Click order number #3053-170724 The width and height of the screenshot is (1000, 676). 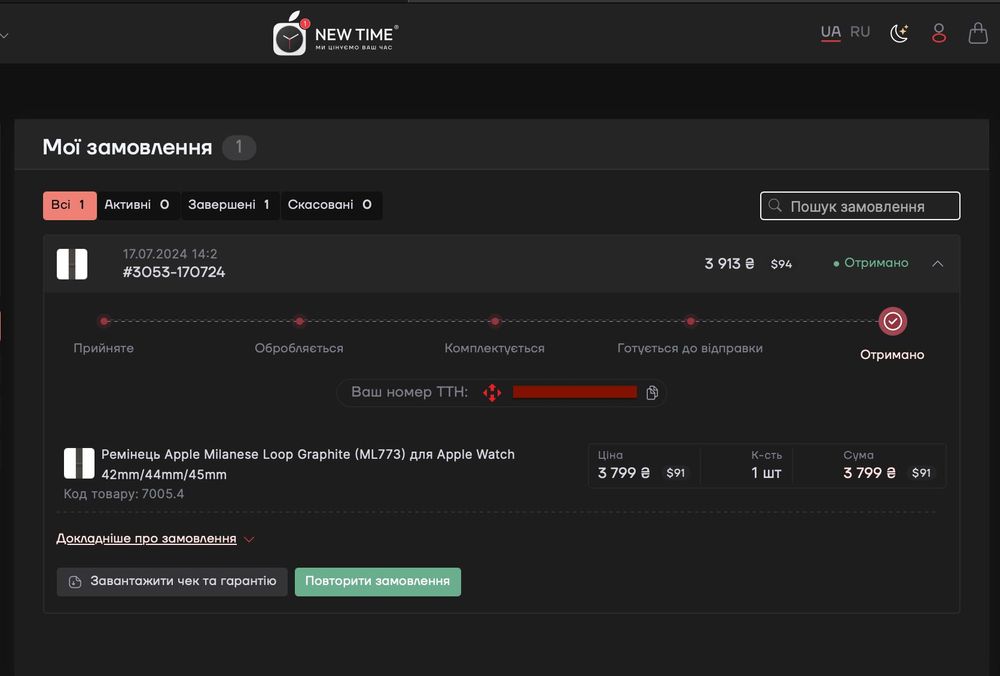(173, 272)
